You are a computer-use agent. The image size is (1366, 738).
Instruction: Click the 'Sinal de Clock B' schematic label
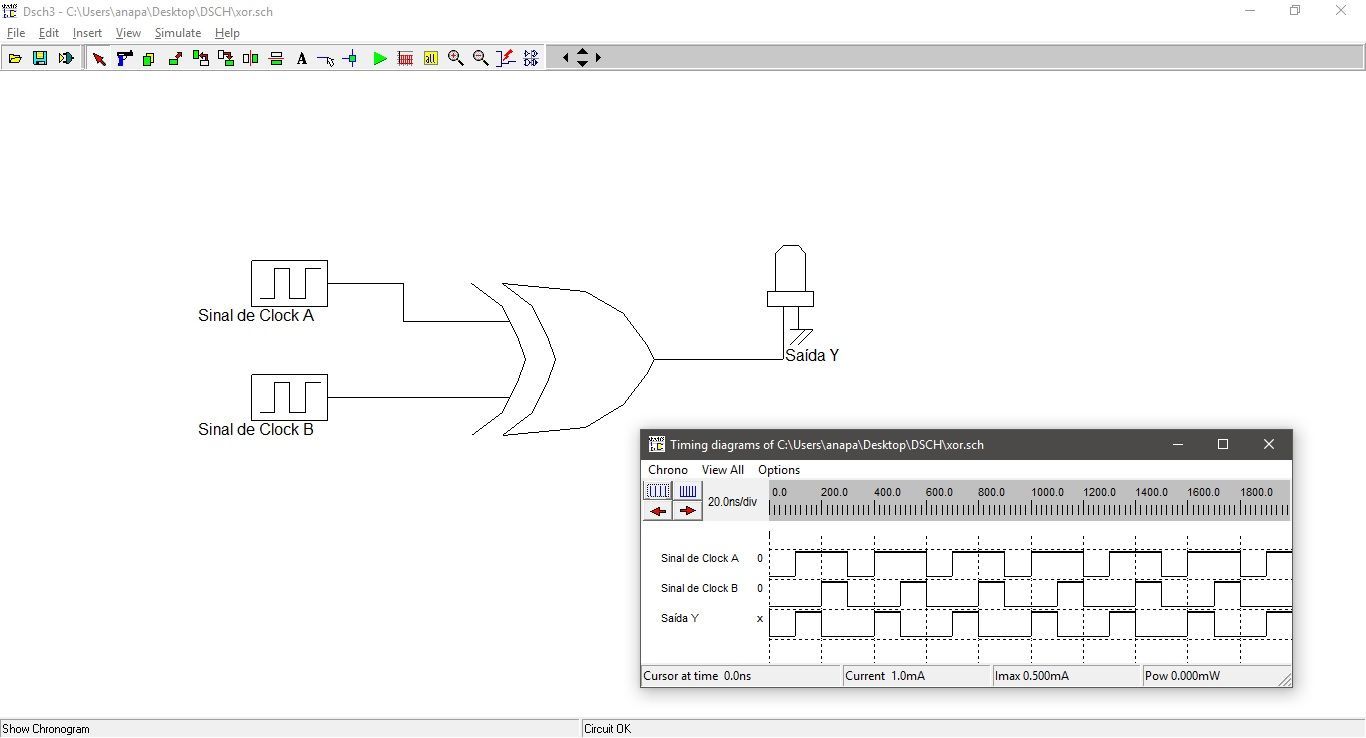pyautogui.click(x=256, y=430)
